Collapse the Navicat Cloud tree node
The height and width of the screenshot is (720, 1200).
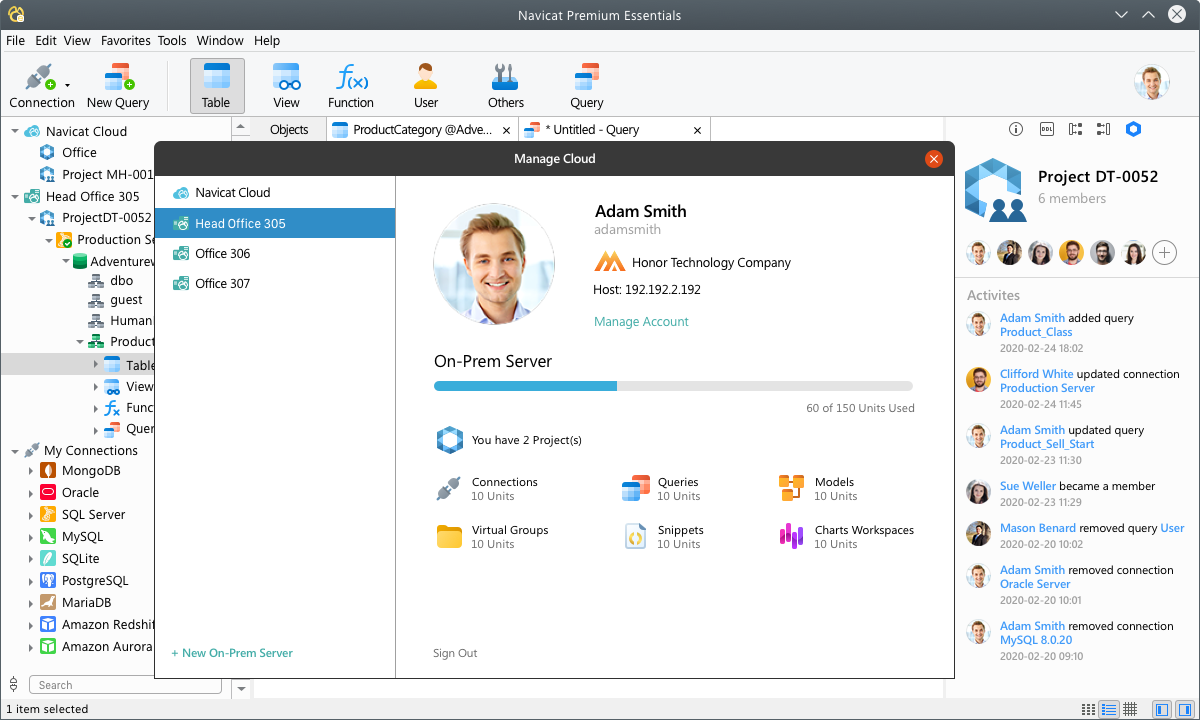coord(15,131)
